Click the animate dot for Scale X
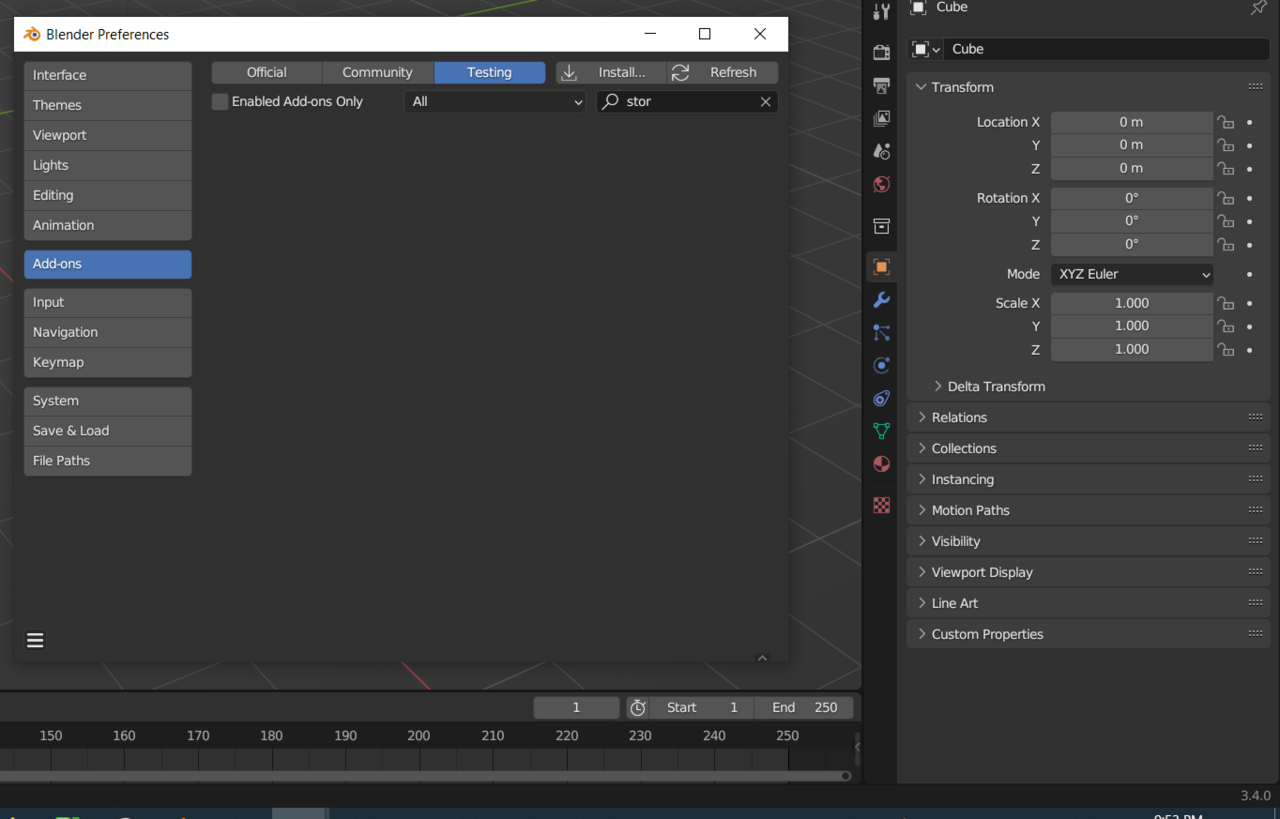This screenshot has width=1280, height=819. click(x=1250, y=303)
